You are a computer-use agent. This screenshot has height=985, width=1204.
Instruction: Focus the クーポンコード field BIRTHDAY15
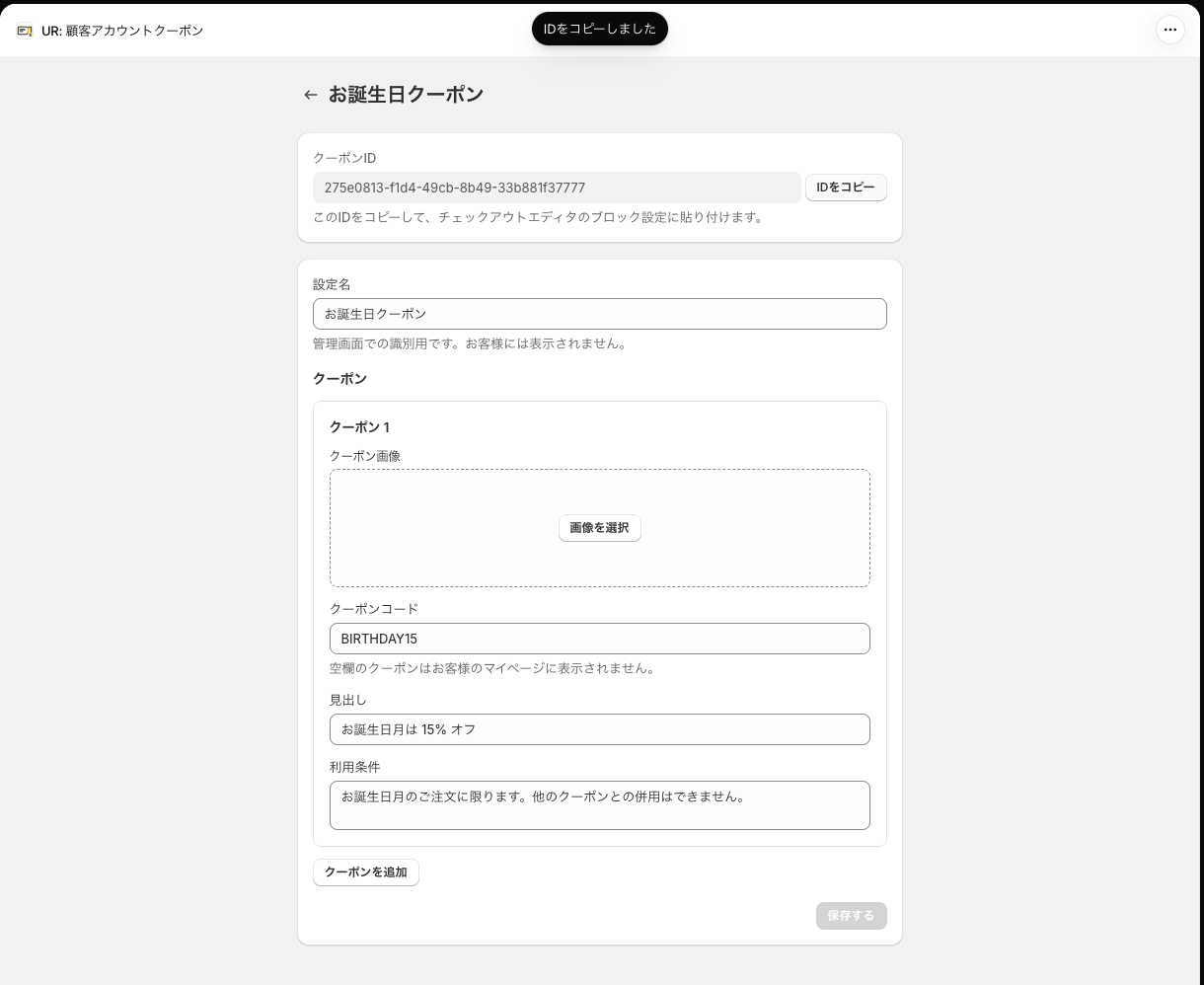click(600, 639)
